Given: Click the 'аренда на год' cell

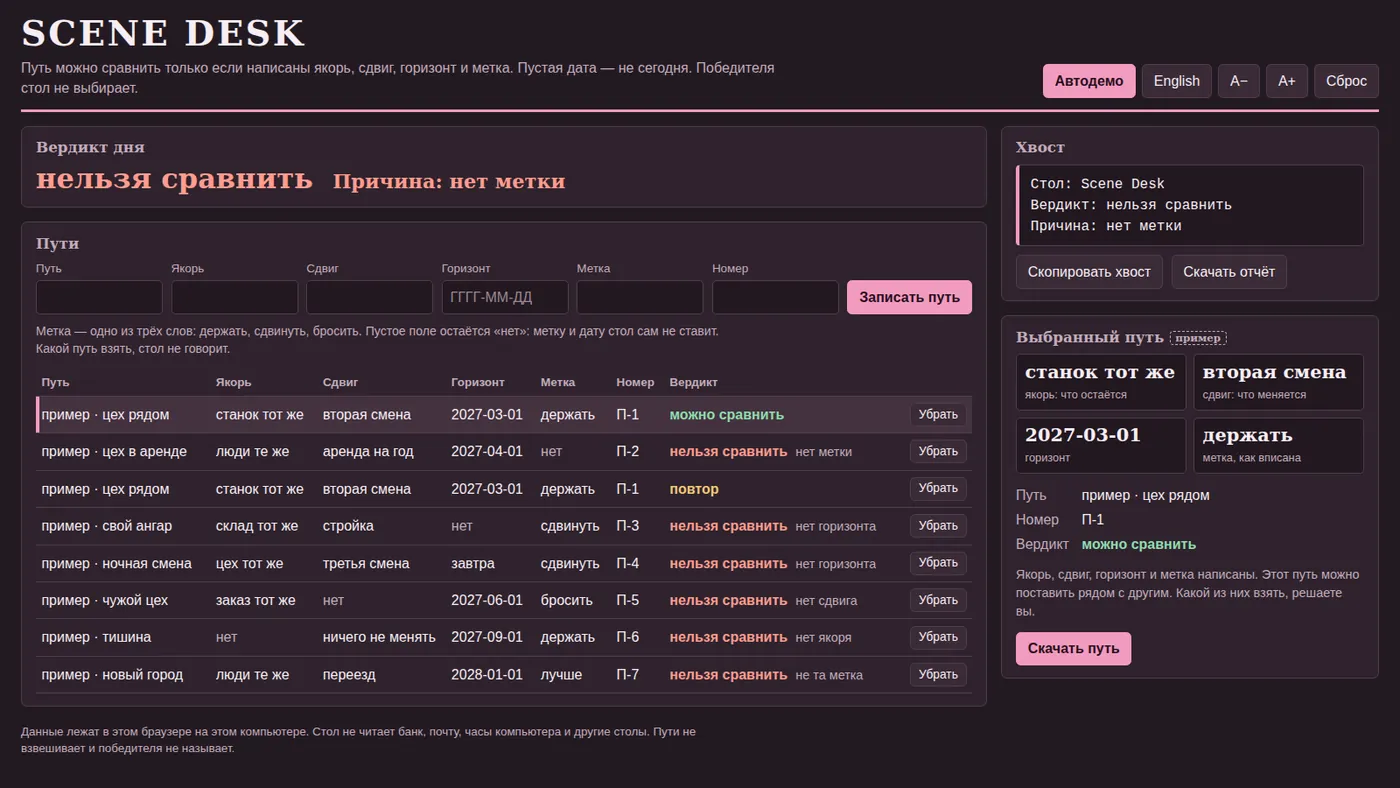Looking at the screenshot, I should tap(368, 452).
